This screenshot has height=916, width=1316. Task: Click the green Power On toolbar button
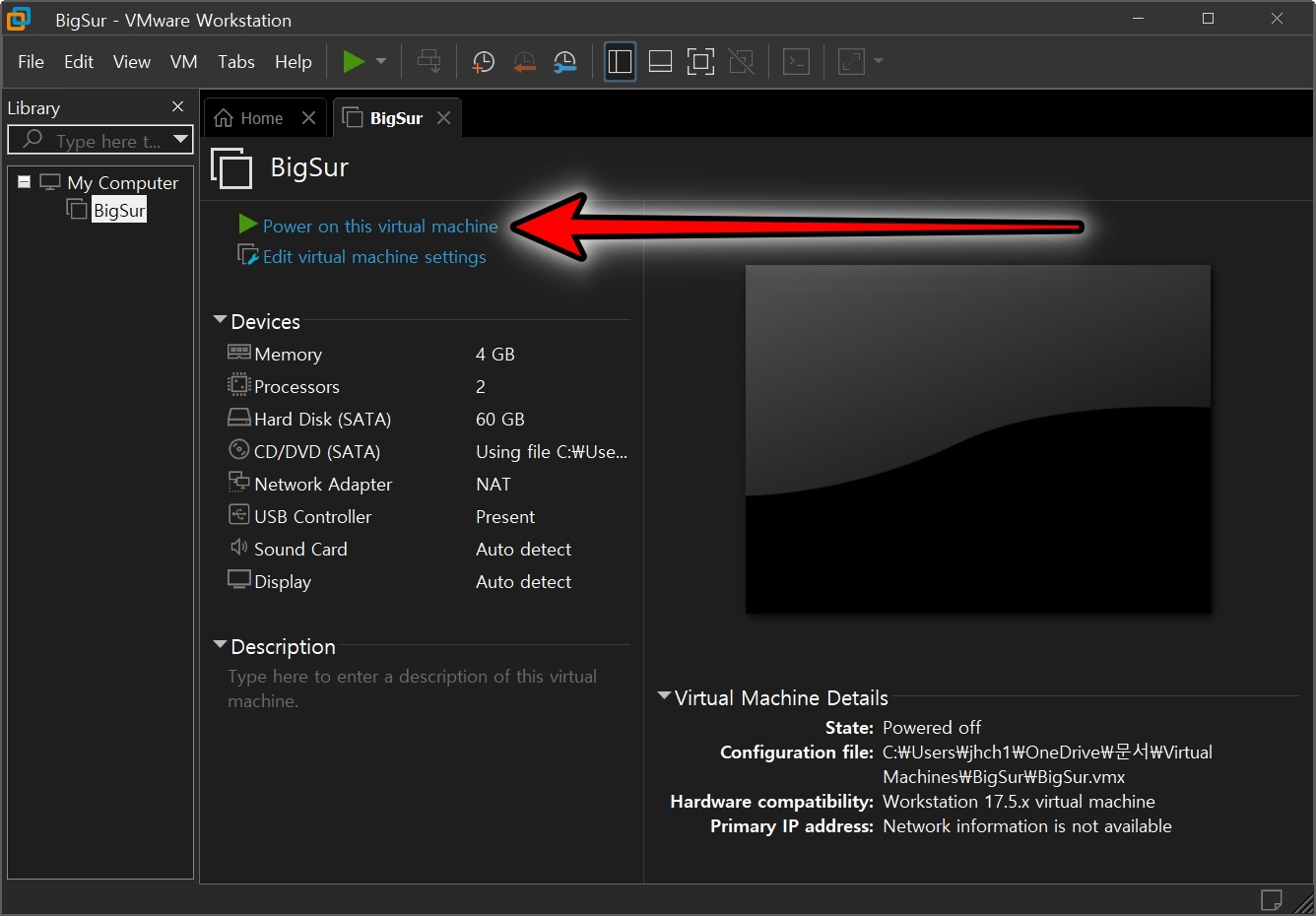coord(353,62)
